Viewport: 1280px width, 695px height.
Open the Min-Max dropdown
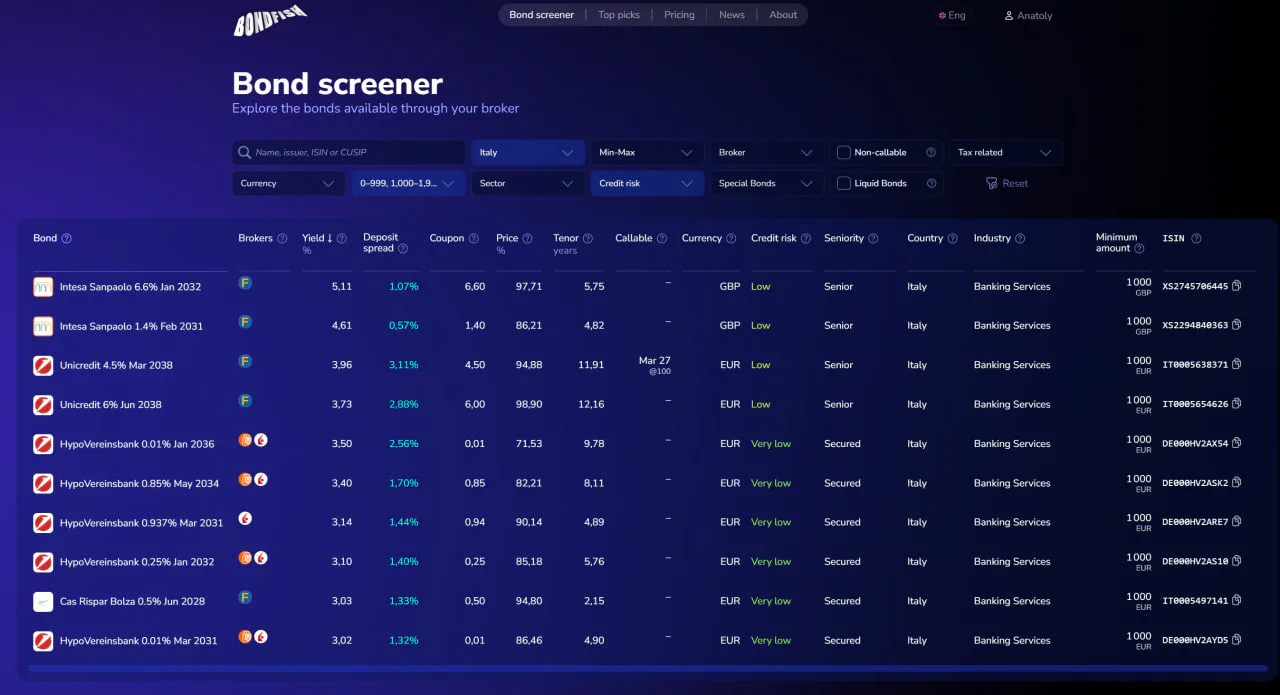[647, 153]
